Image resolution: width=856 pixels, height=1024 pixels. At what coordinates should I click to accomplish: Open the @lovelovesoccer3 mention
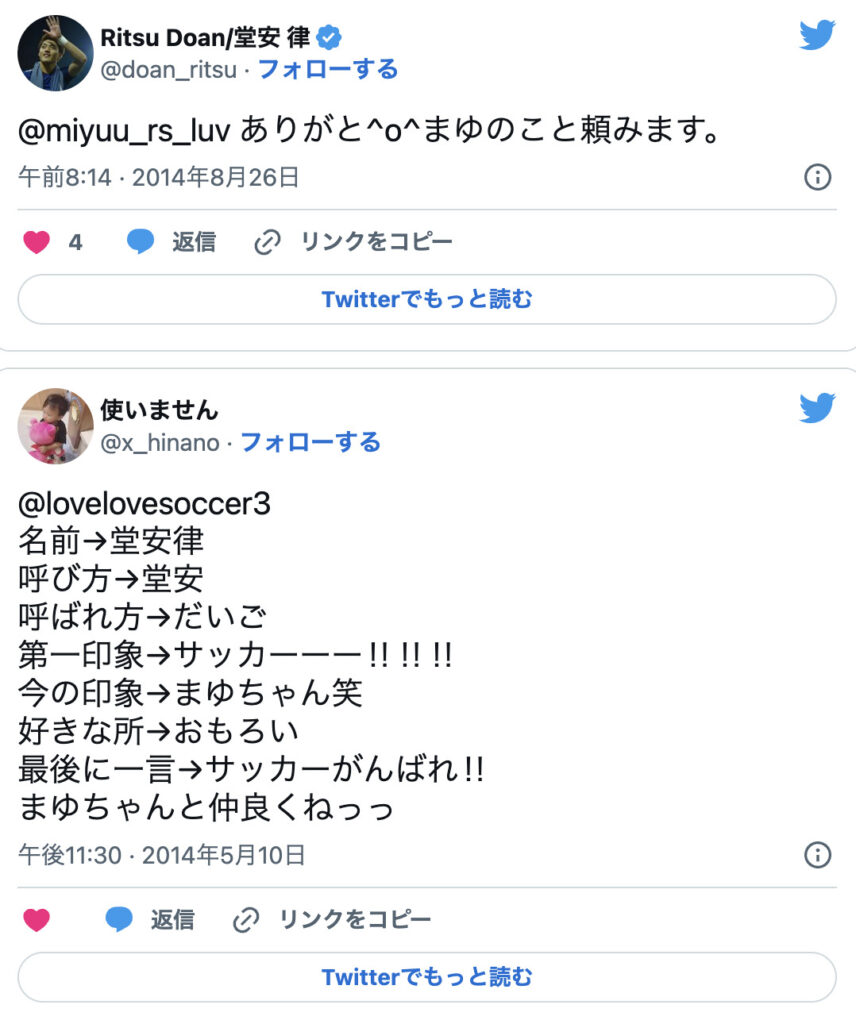tap(144, 504)
